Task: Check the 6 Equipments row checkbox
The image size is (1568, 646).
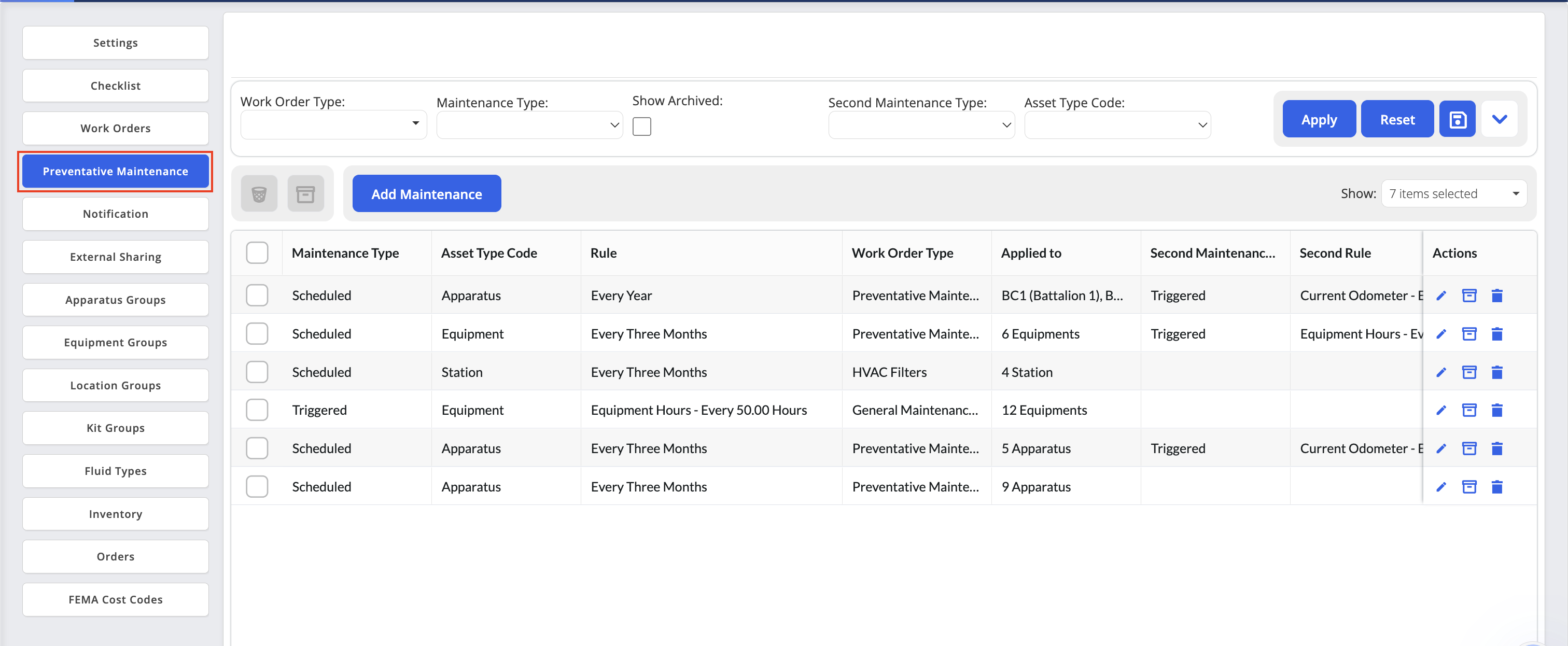Action: coord(257,334)
